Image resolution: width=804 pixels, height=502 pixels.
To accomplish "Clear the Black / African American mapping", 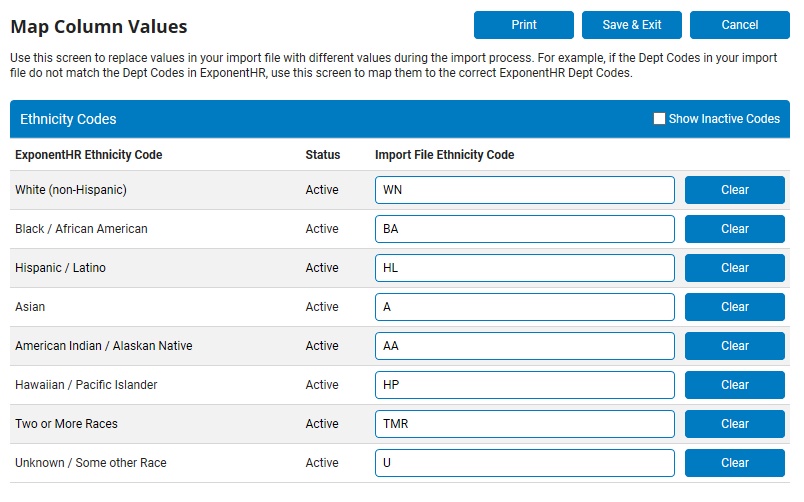I will pos(735,229).
